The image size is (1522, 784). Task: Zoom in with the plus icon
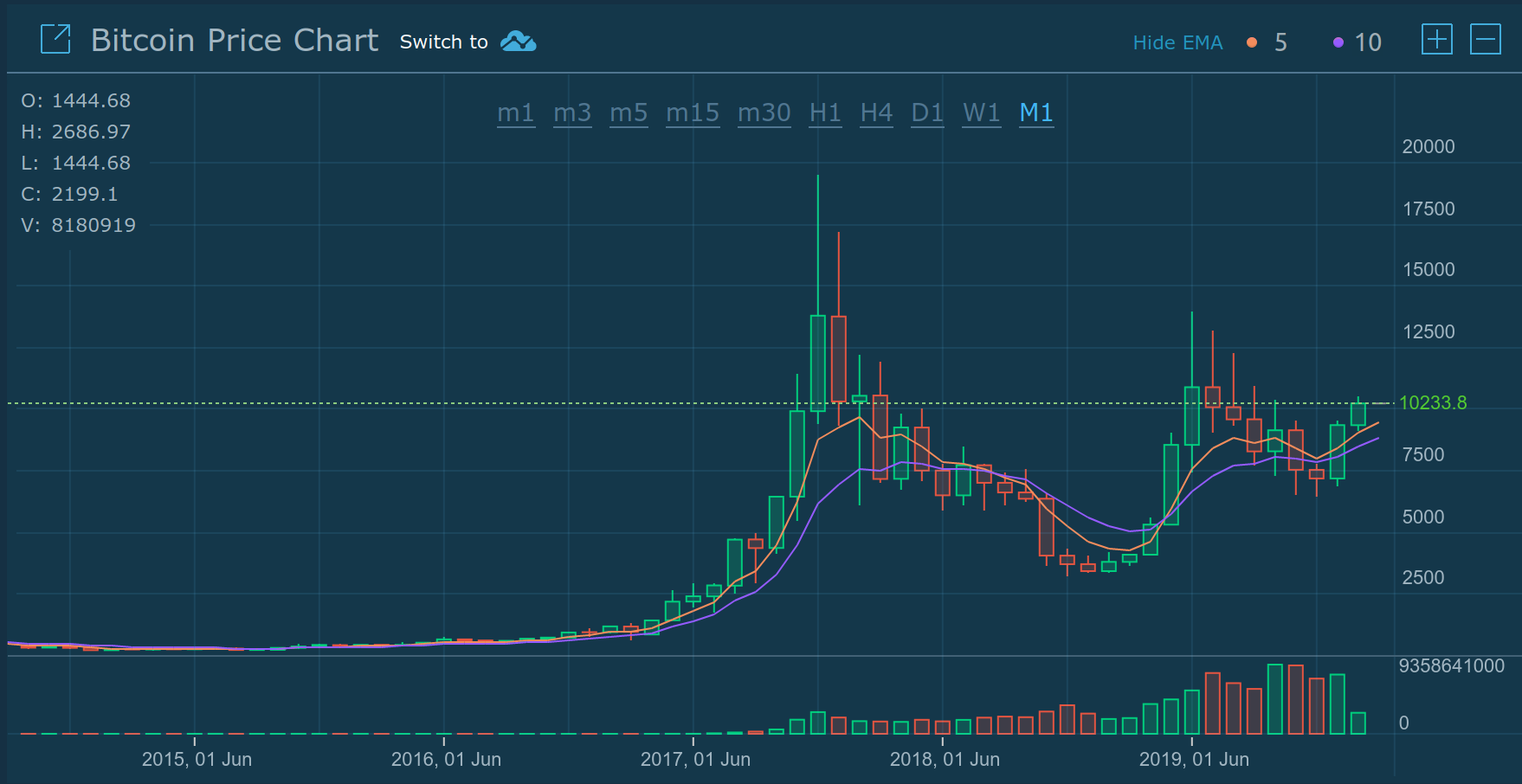tap(1437, 40)
